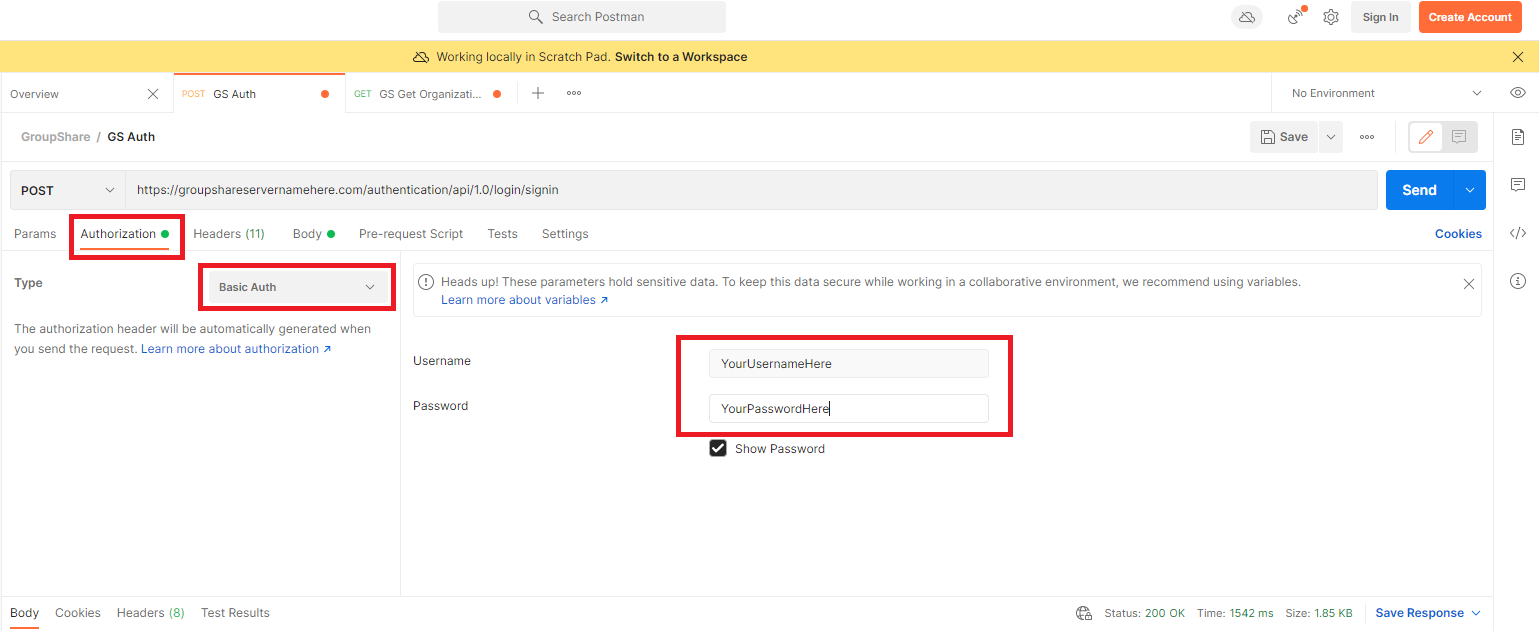Click the GS Auth breadcrumb request name
The height and width of the screenshot is (631, 1539).
[131, 137]
